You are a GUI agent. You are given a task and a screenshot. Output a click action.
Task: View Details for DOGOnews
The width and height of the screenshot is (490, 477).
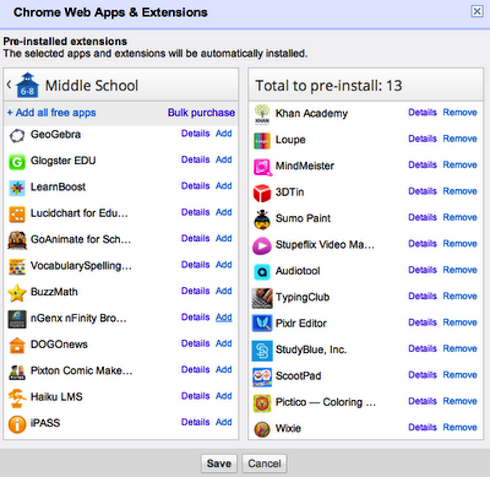[195, 343]
